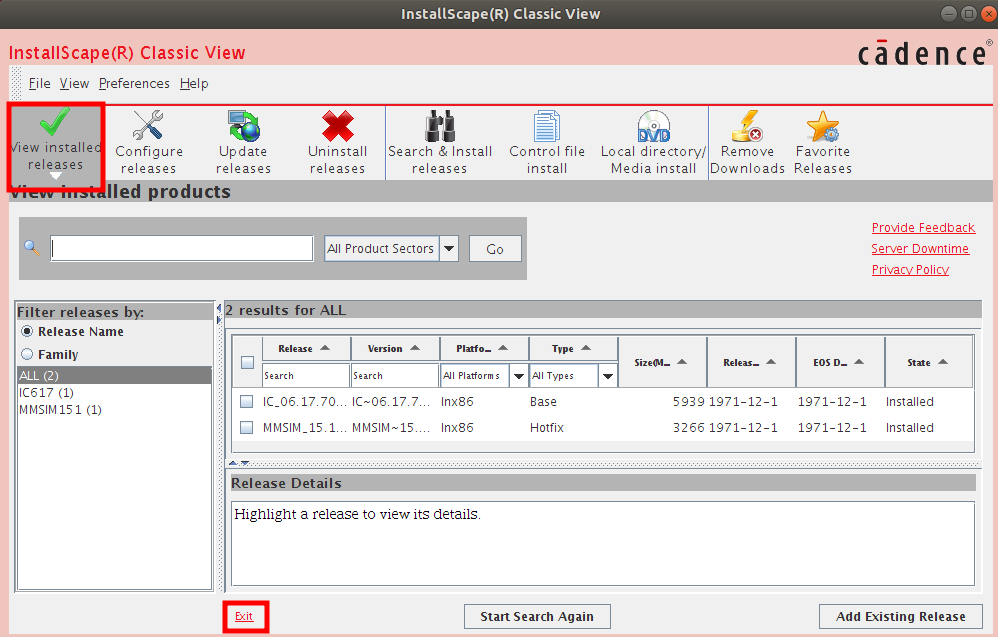Click Start Search Again button
The height and width of the screenshot is (637, 998).
[x=537, y=616]
